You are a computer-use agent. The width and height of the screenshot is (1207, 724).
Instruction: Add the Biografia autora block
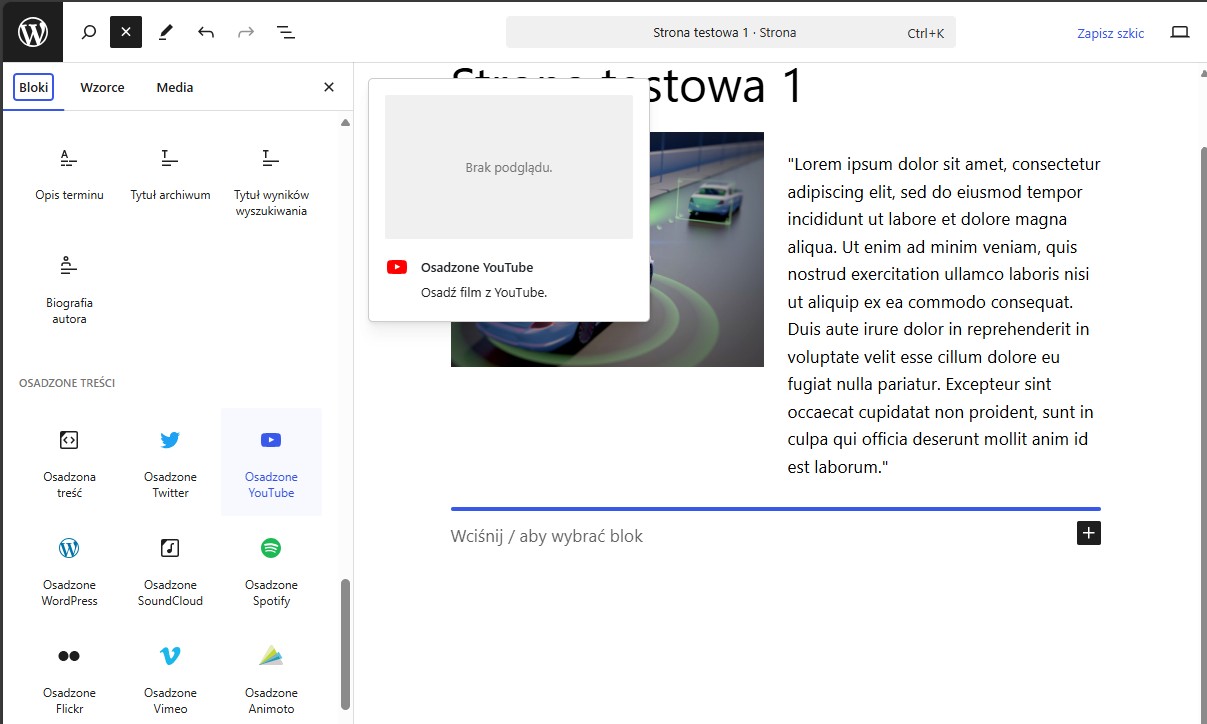click(x=69, y=286)
